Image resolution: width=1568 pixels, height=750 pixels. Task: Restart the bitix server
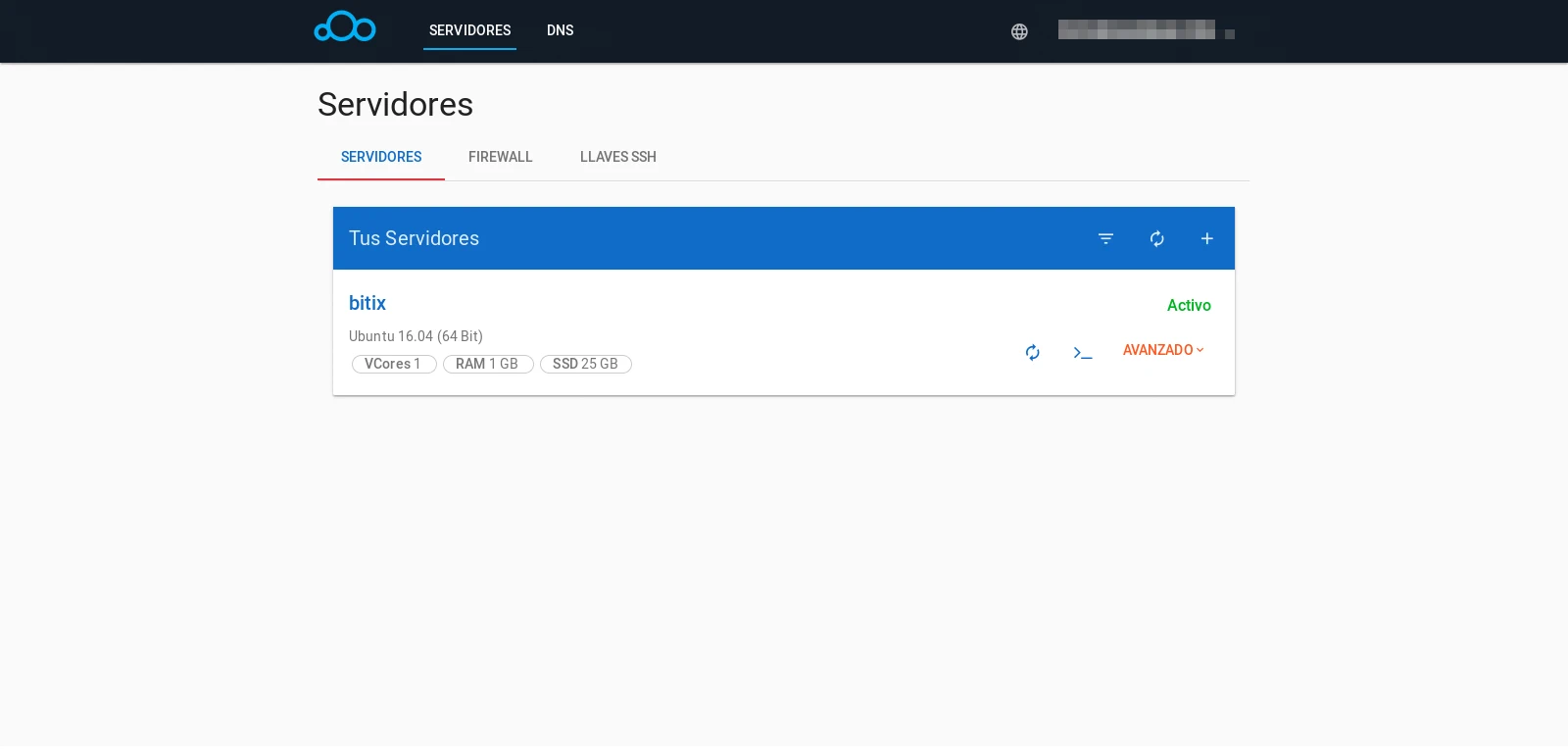(x=1032, y=352)
